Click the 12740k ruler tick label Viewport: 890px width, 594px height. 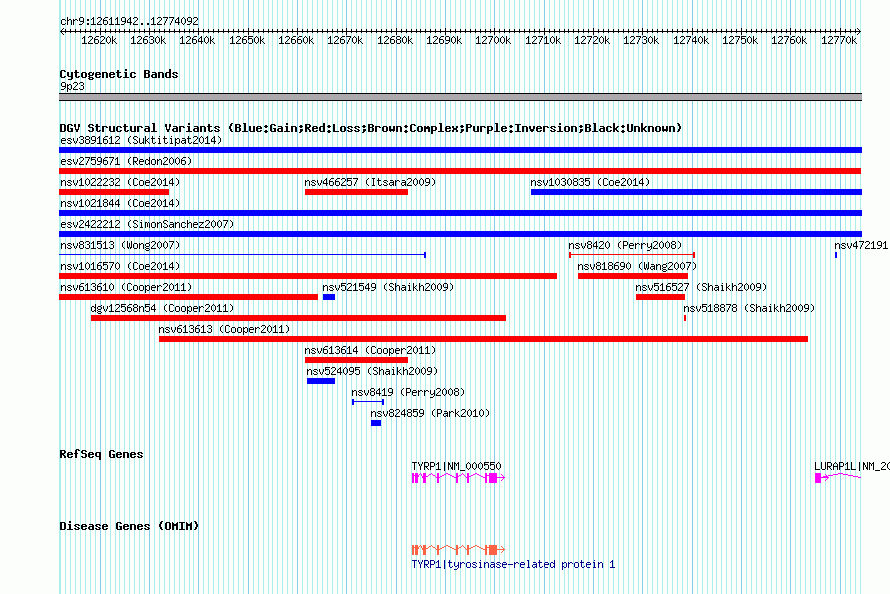pos(691,40)
